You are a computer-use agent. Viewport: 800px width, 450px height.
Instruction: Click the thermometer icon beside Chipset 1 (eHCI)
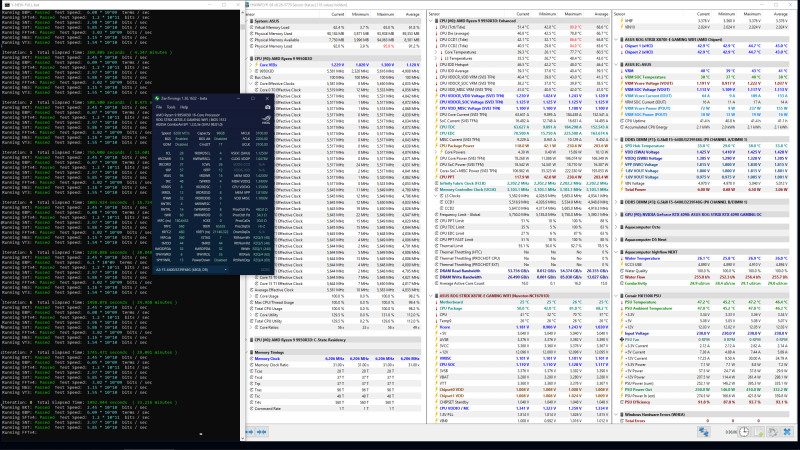621,45
